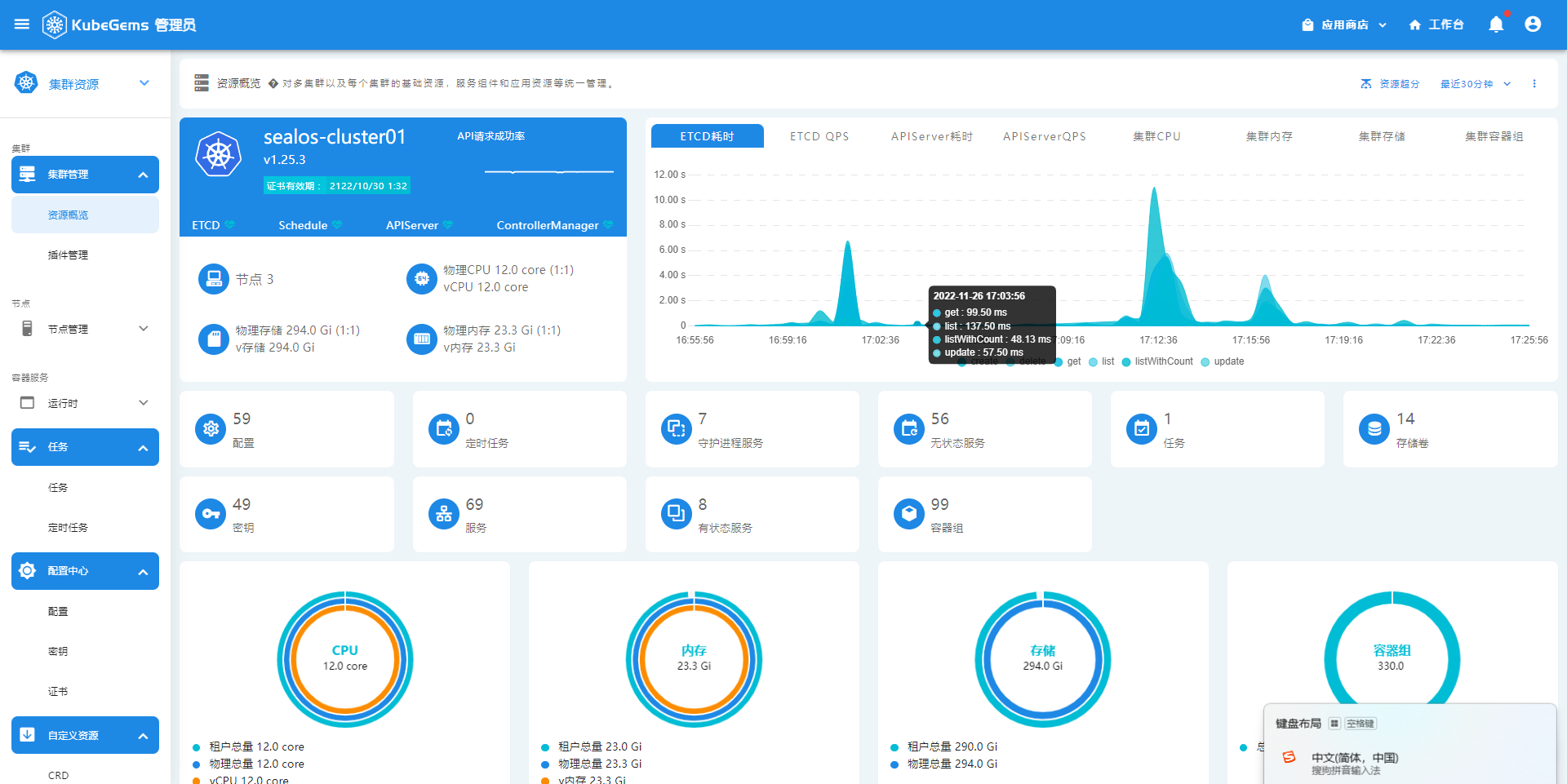
Task: Switch to the 集群内存 tab
Action: pos(1269,136)
